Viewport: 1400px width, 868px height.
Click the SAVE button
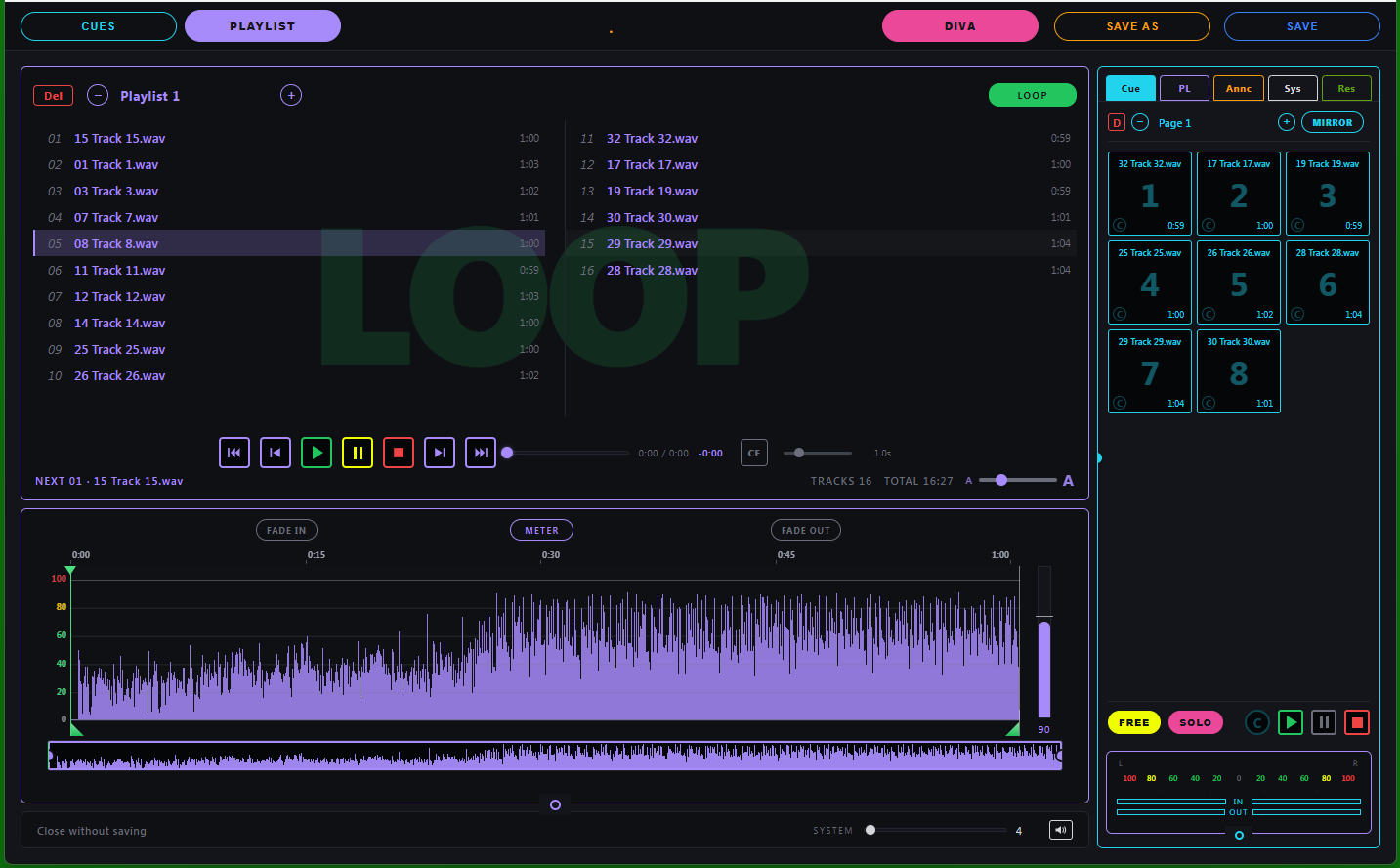point(1302,26)
